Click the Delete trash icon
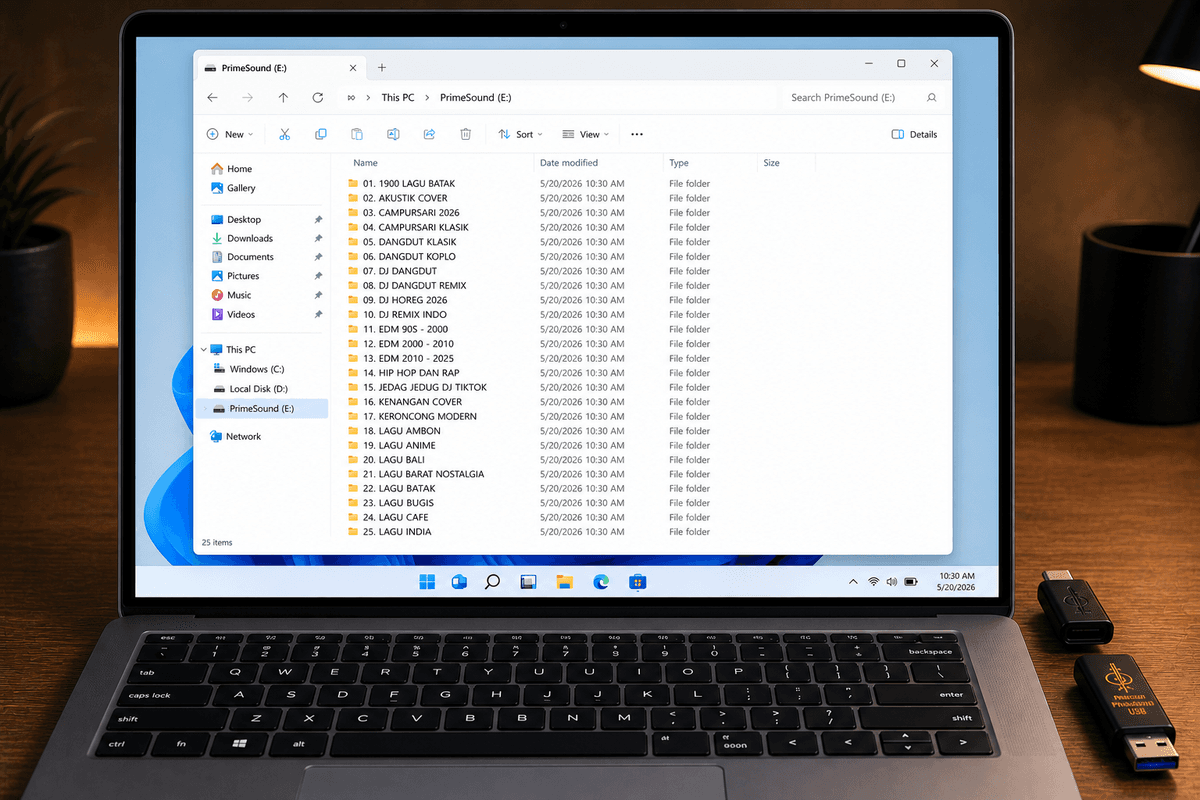 pos(465,134)
